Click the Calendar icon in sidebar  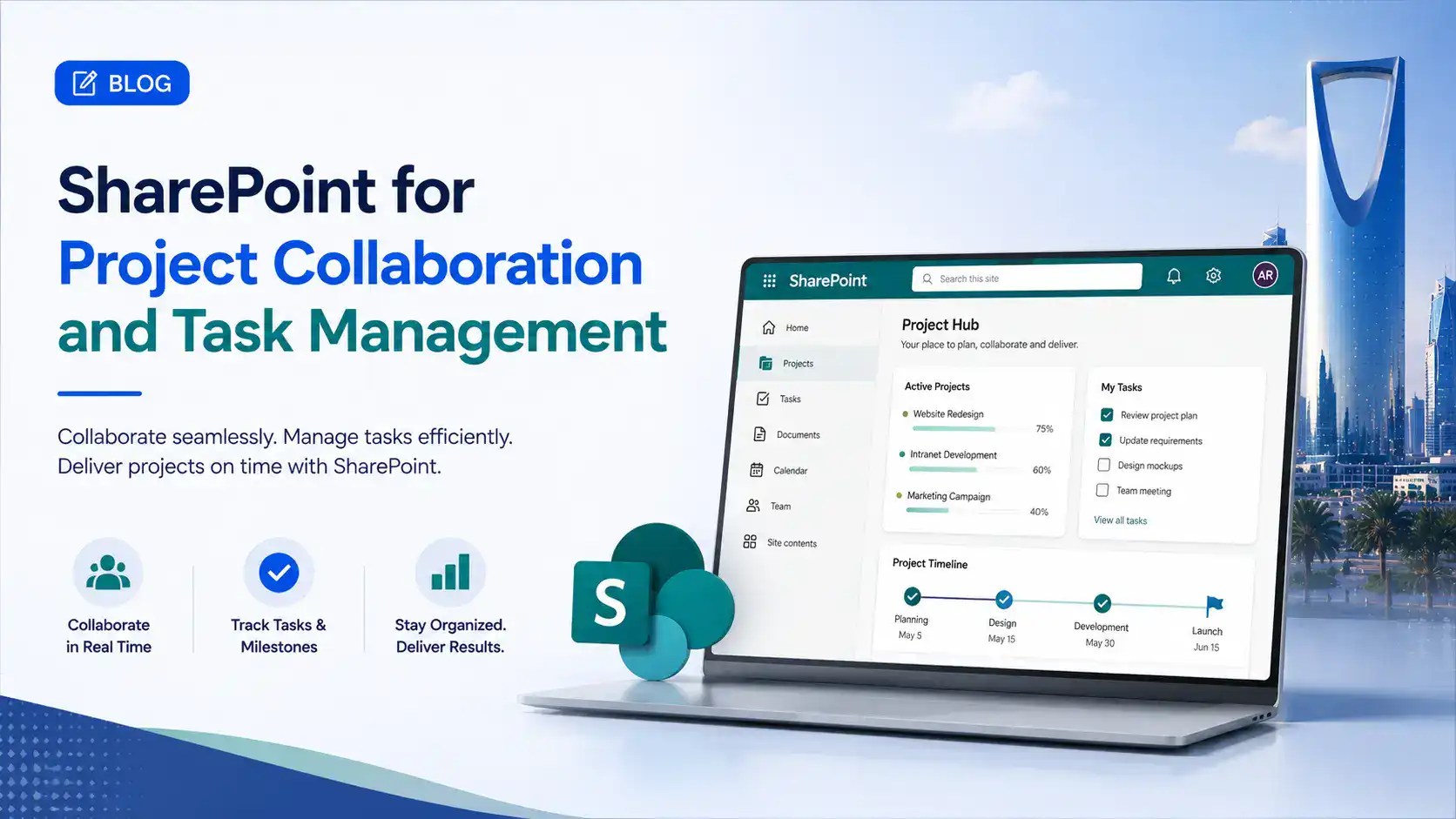(x=757, y=470)
